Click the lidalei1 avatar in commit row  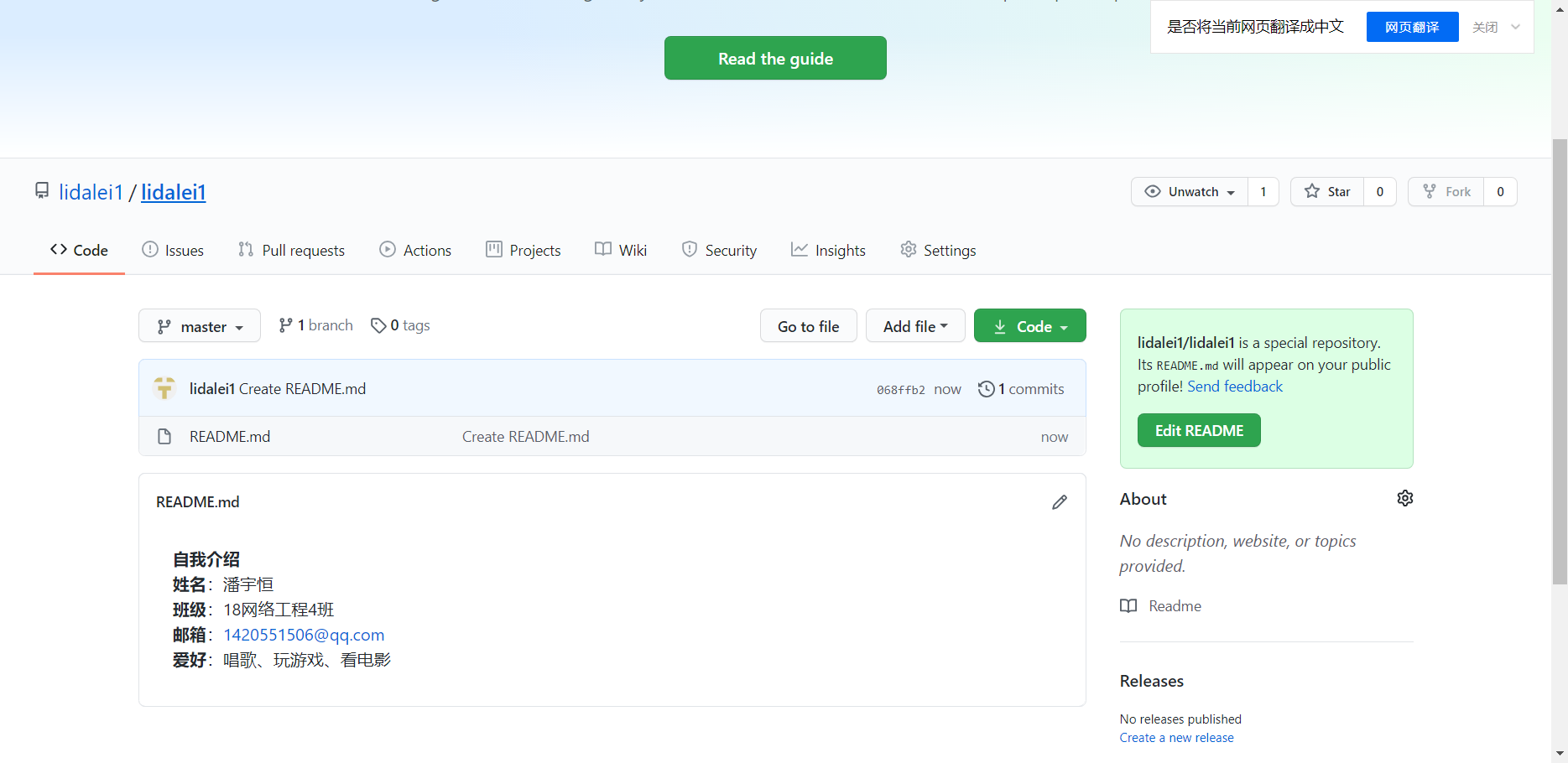point(164,388)
